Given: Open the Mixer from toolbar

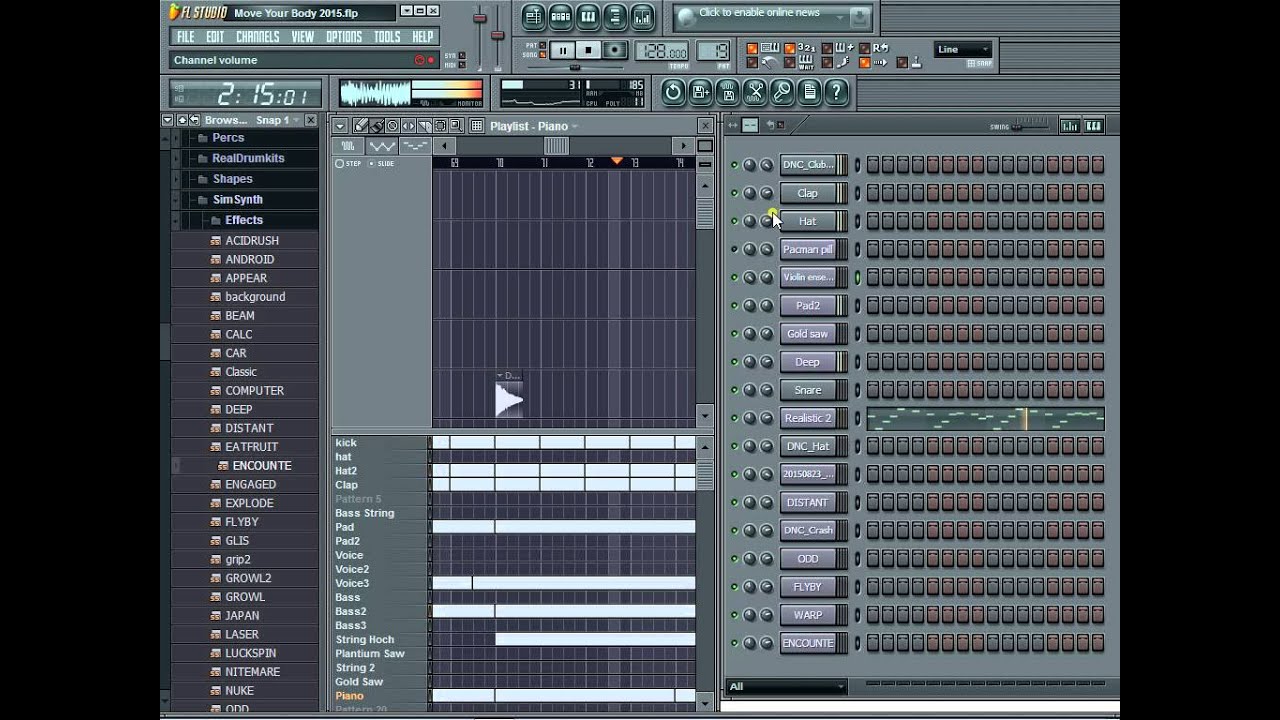Looking at the screenshot, I should pos(642,17).
